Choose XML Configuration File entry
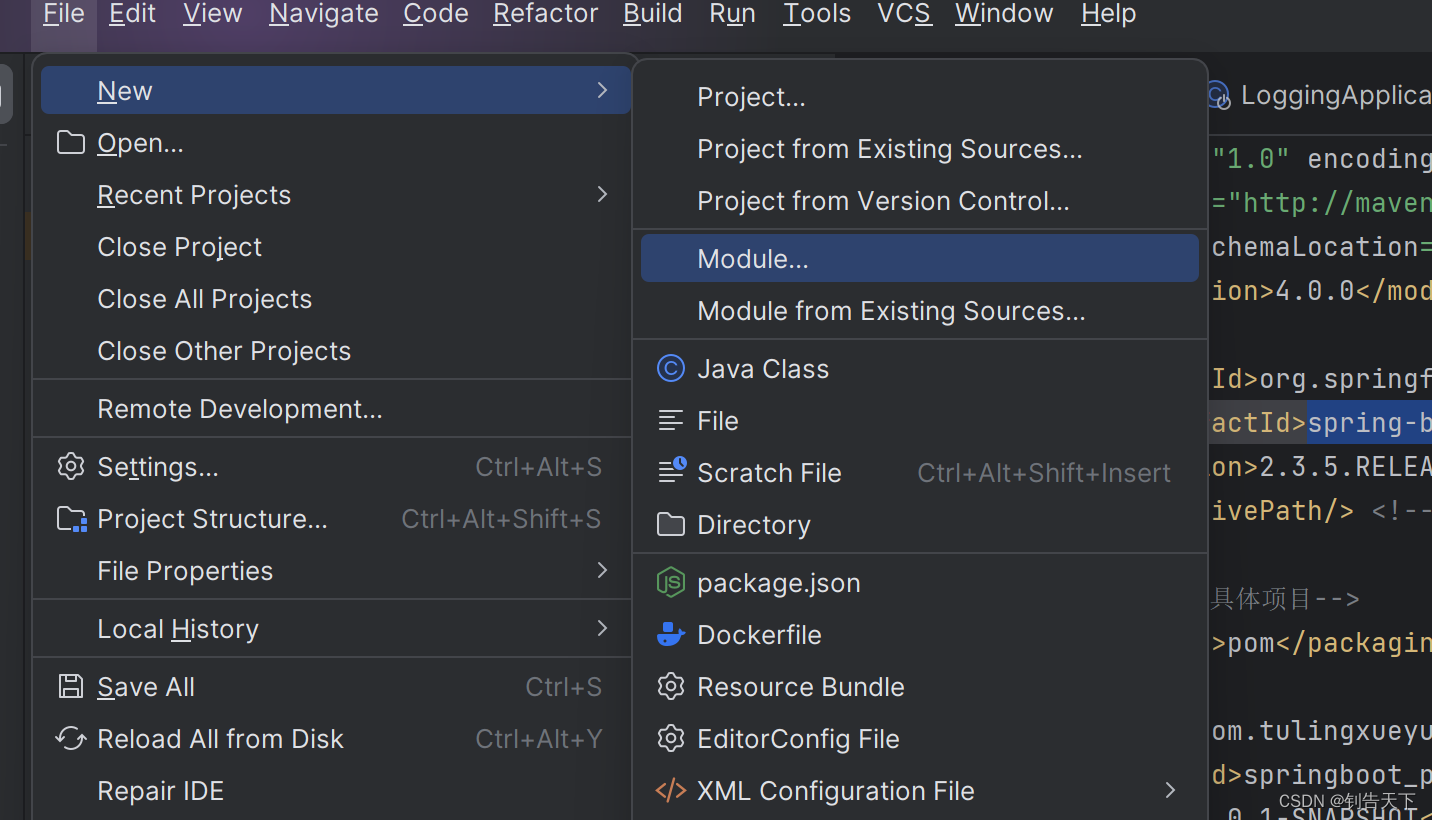1432x820 pixels. click(920, 791)
